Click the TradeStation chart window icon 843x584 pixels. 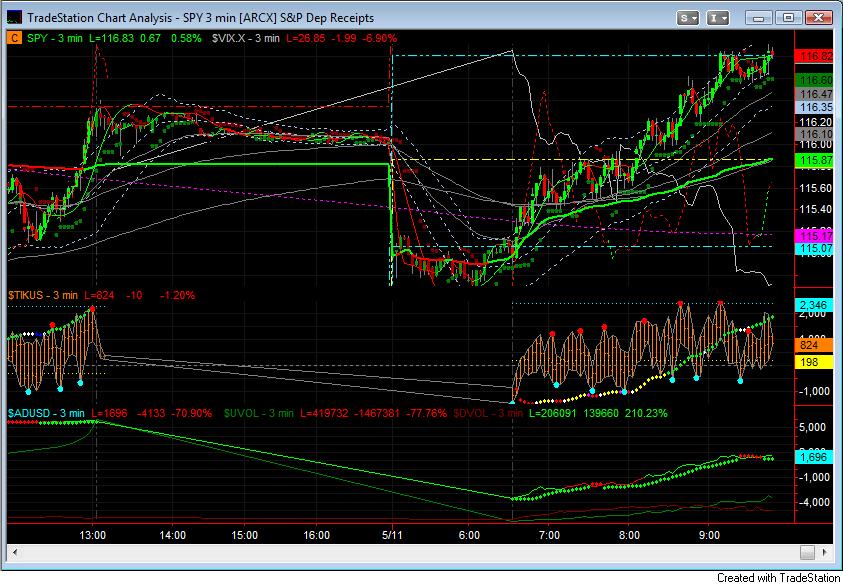click(x=15, y=18)
